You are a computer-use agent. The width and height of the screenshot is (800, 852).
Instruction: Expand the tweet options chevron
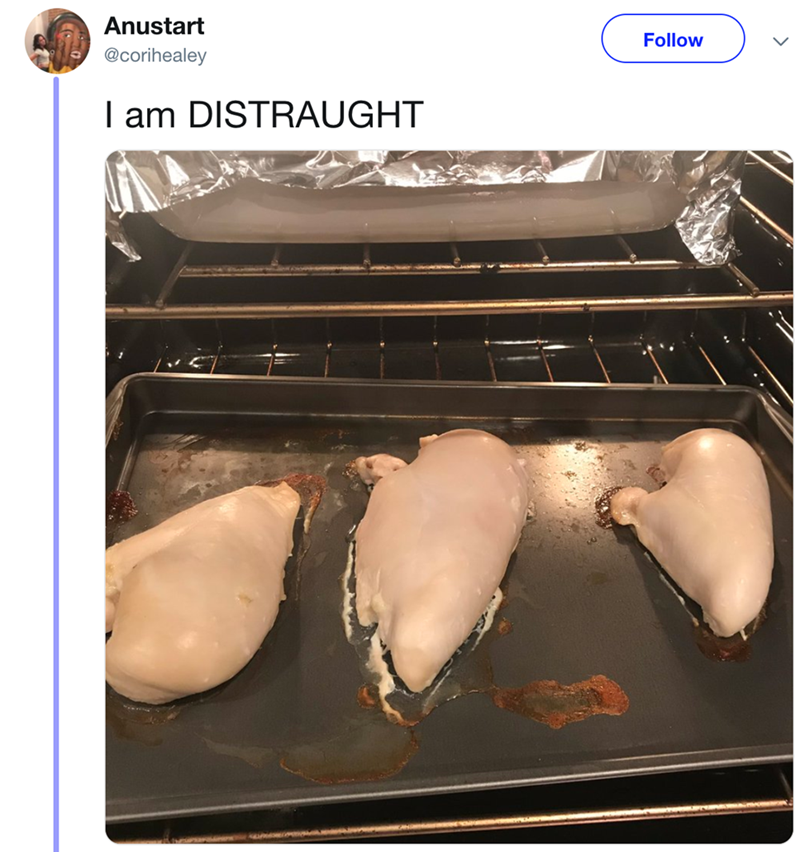pyautogui.click(x=779, y=41)
